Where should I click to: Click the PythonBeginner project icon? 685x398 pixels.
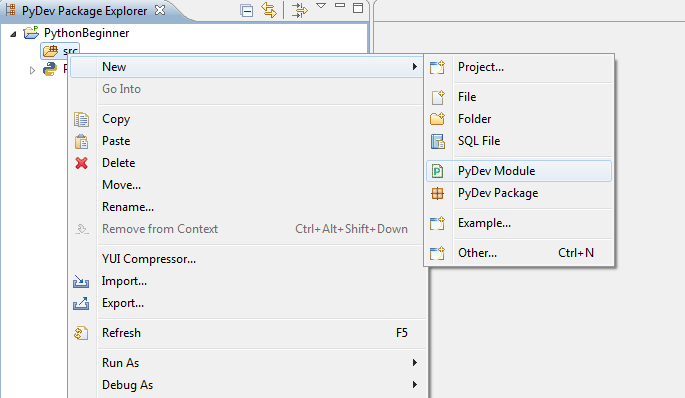(31, 33)
